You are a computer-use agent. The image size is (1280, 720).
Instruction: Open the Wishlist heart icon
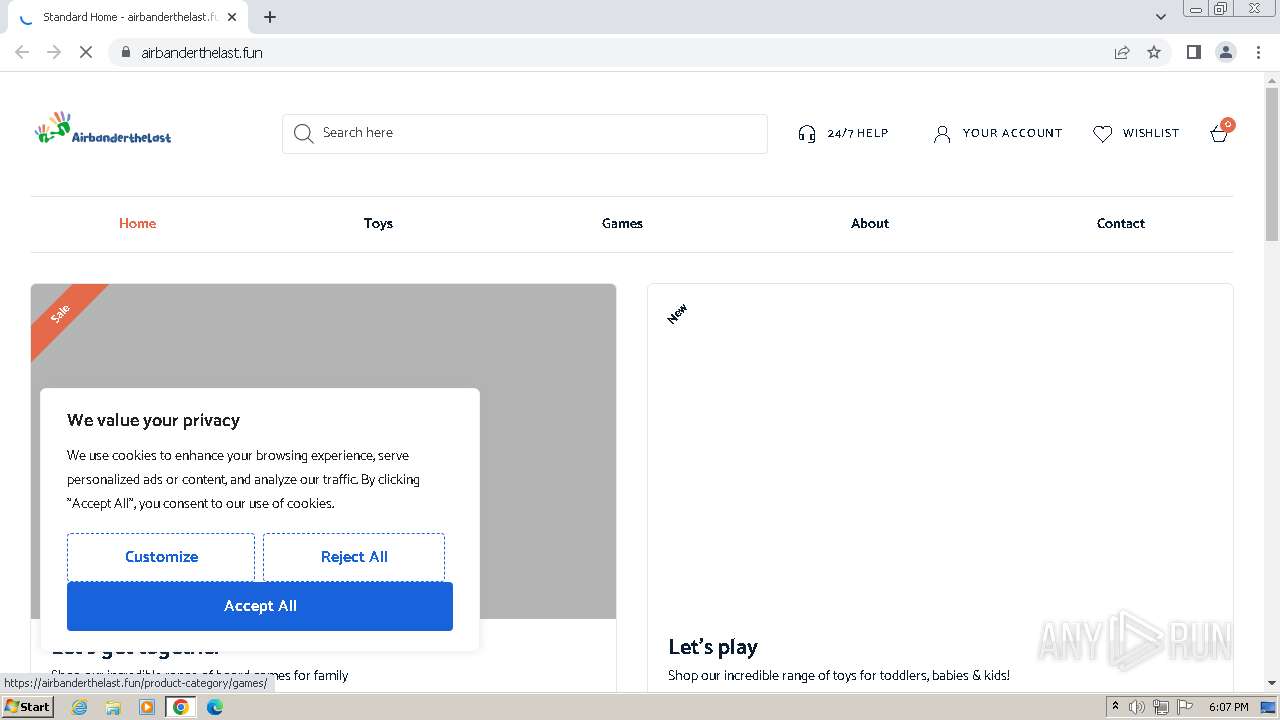click(1102, 133)
